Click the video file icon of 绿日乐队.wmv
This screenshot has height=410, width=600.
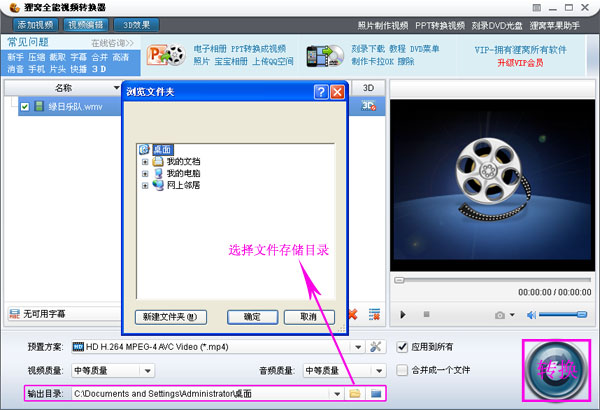click(x=39, y=106)
